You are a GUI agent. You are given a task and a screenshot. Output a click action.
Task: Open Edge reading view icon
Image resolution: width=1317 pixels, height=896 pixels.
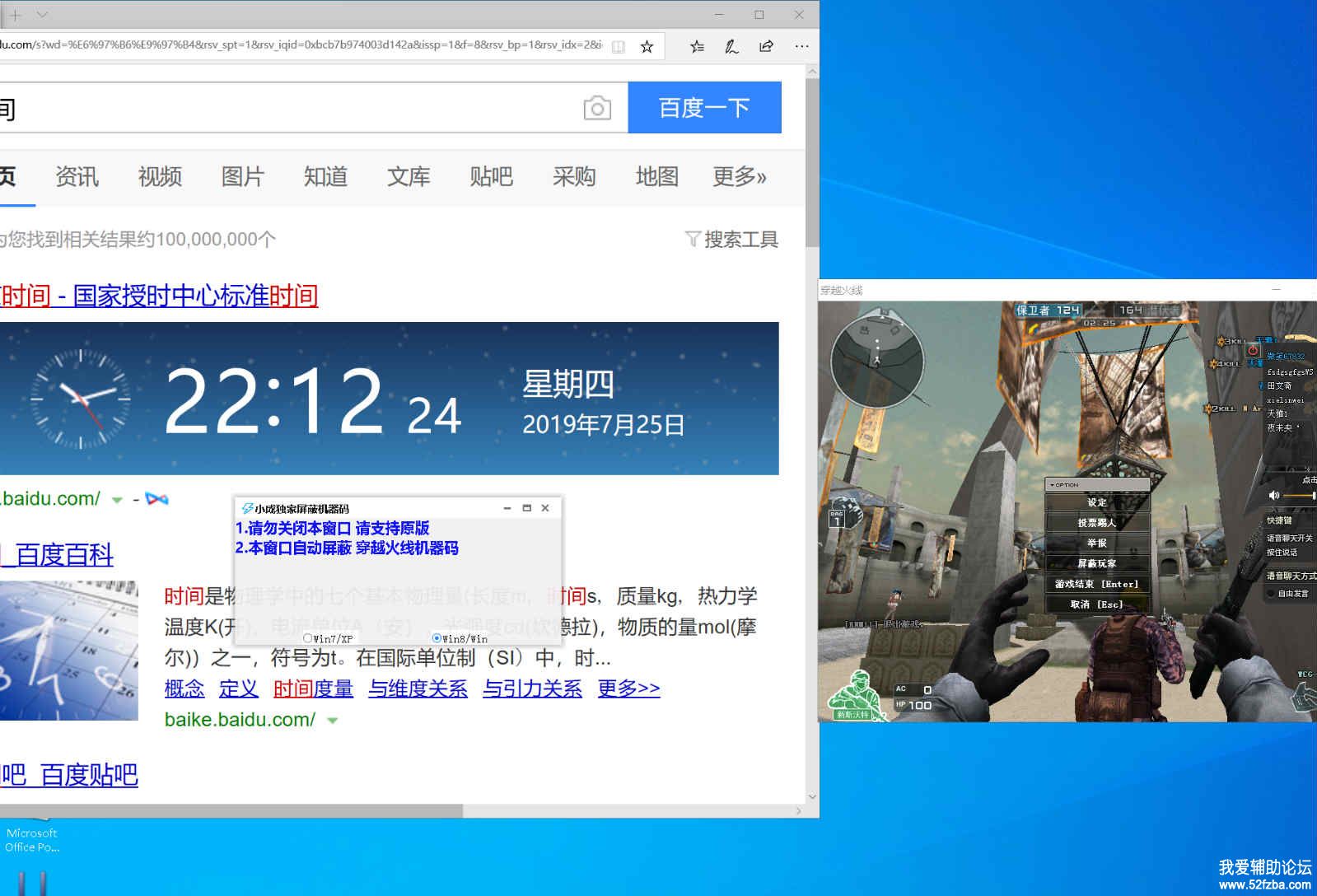[x=619, y=47]
